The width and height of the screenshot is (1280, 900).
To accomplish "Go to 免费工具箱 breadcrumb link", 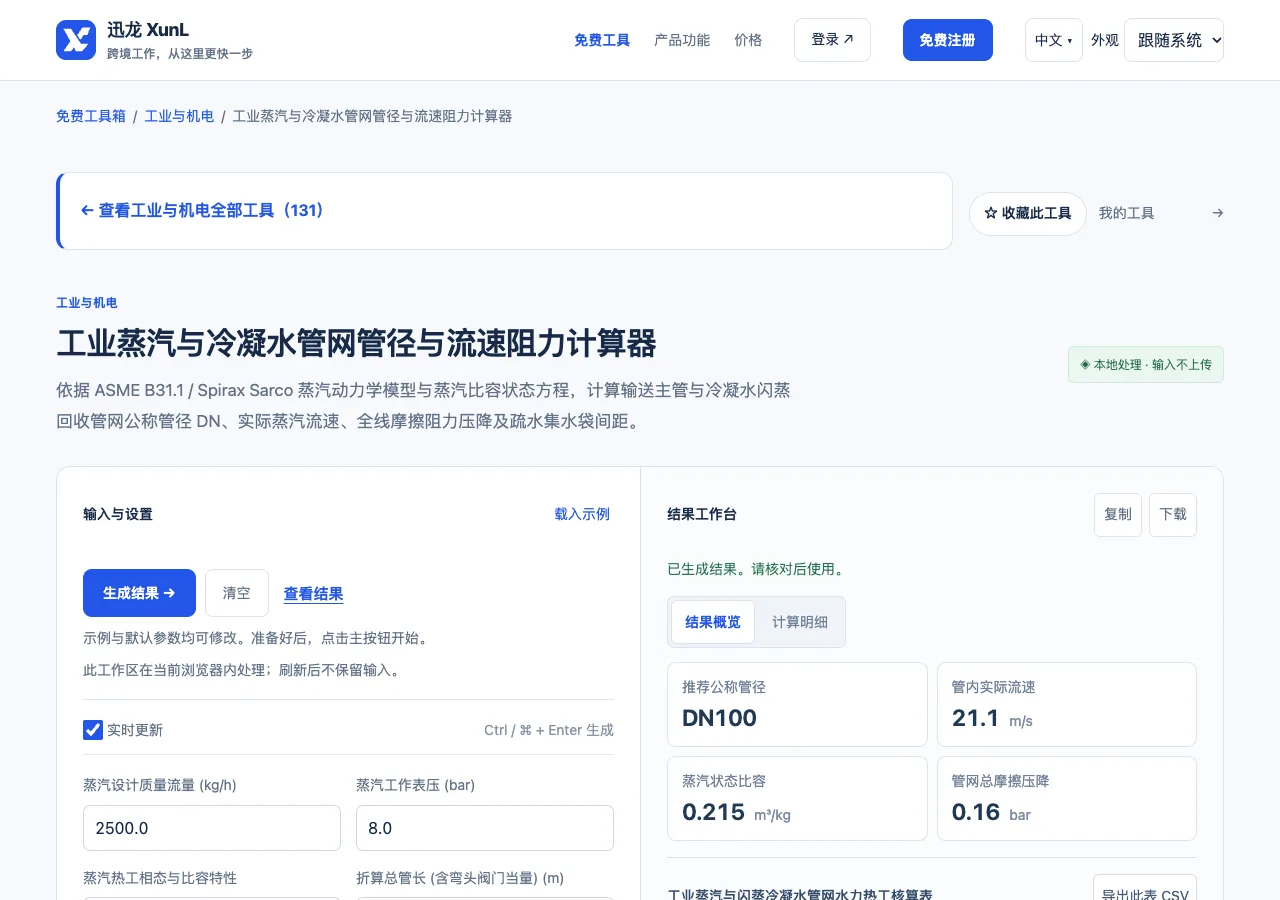I will point(91,116).
